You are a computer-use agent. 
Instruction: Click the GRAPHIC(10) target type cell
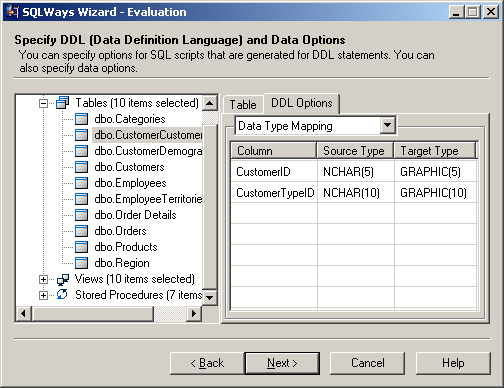tap(435, 193)
